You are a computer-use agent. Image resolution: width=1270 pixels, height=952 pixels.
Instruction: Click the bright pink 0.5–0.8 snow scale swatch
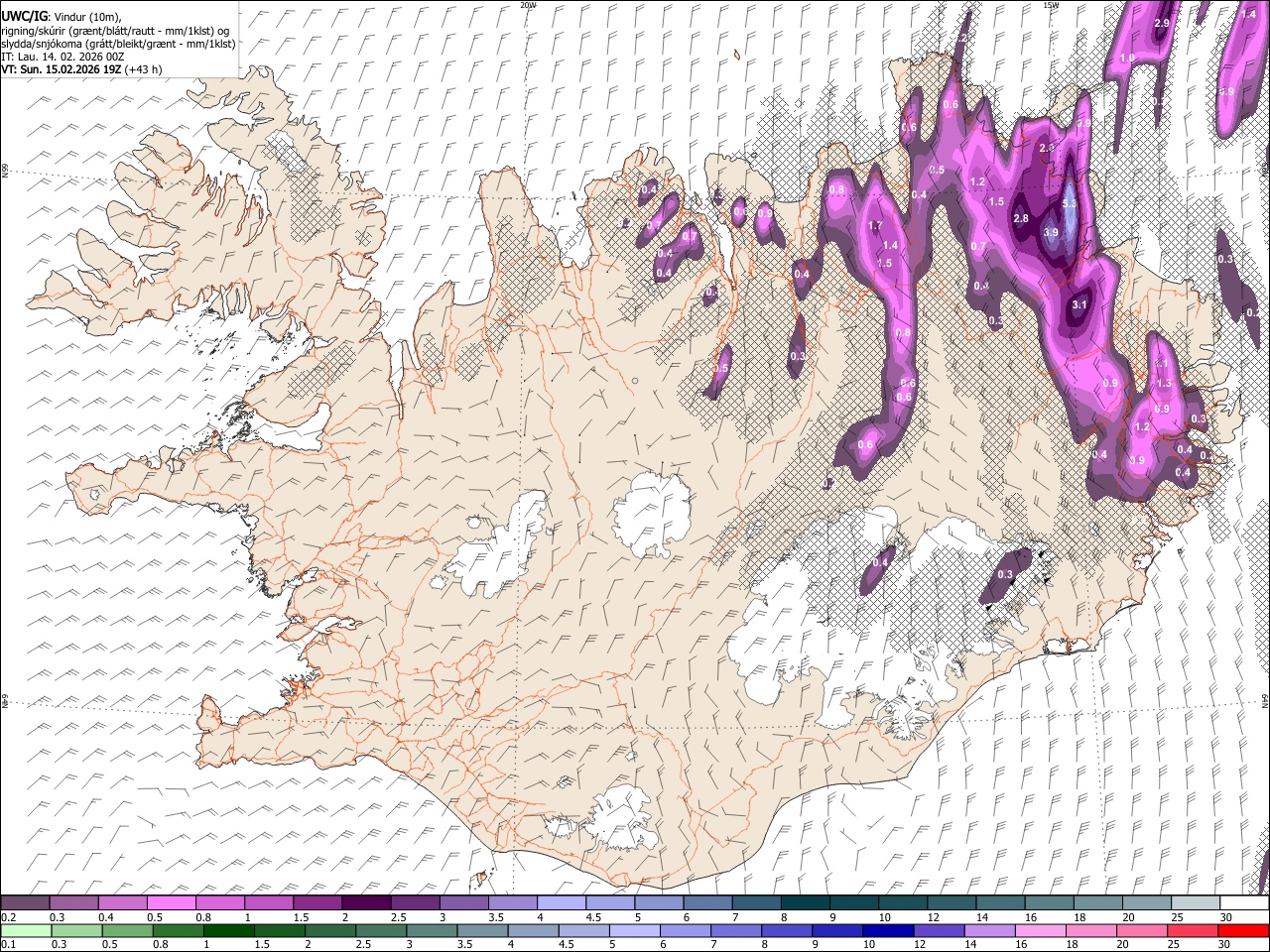[x=171, y=902]
